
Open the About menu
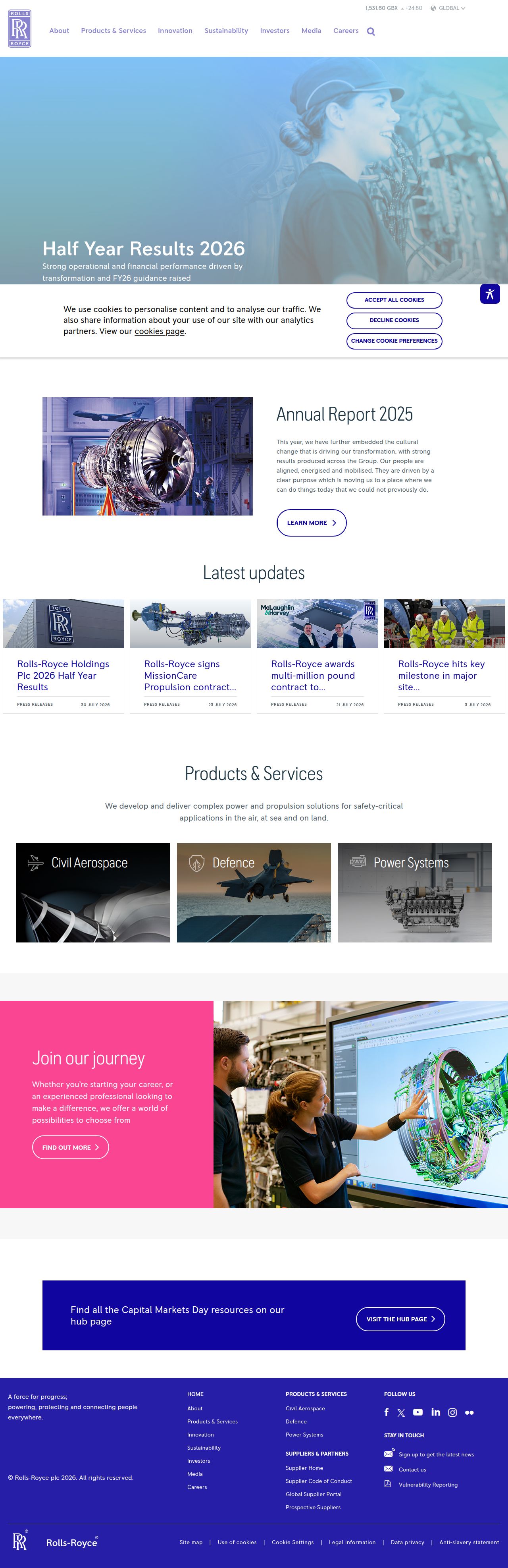pos(59,31)
